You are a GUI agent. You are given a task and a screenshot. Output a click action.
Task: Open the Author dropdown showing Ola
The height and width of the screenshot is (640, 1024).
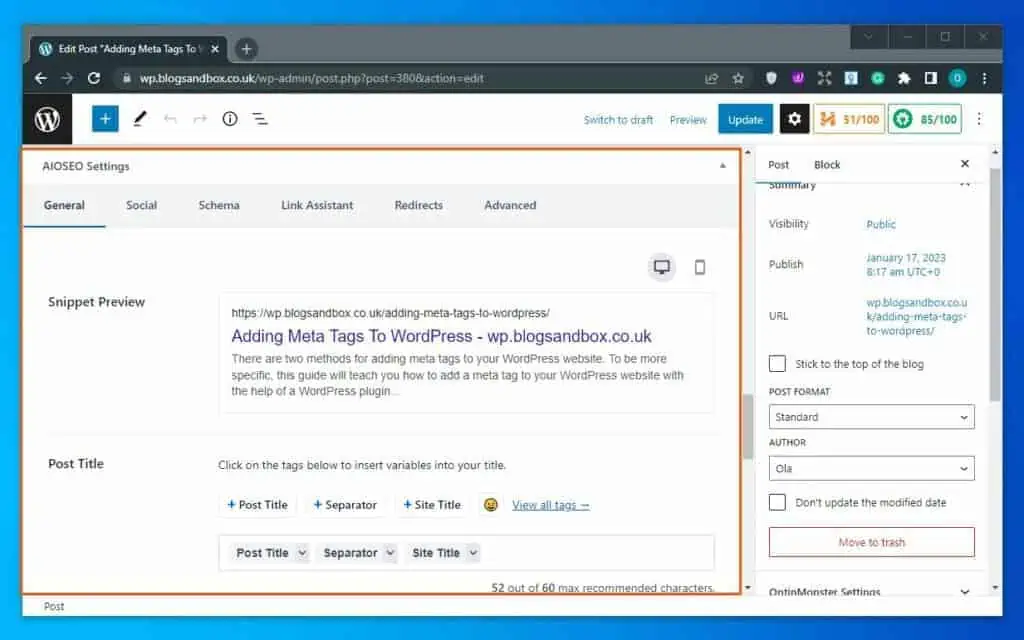(870, 468)
